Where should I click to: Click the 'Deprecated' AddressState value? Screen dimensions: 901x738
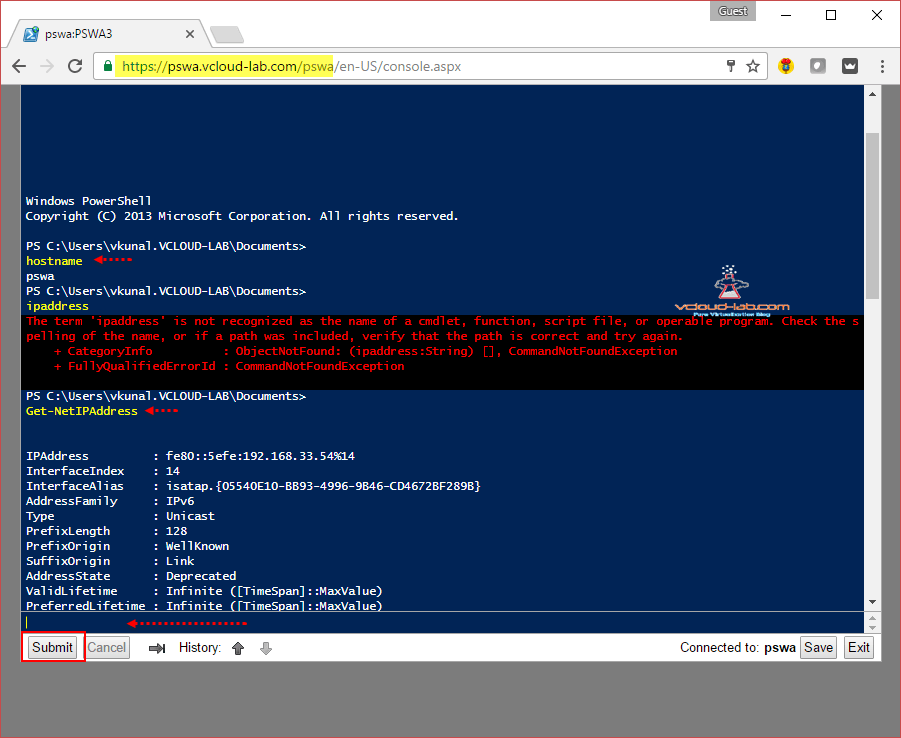pyautogui.click(x=201, y=576)
